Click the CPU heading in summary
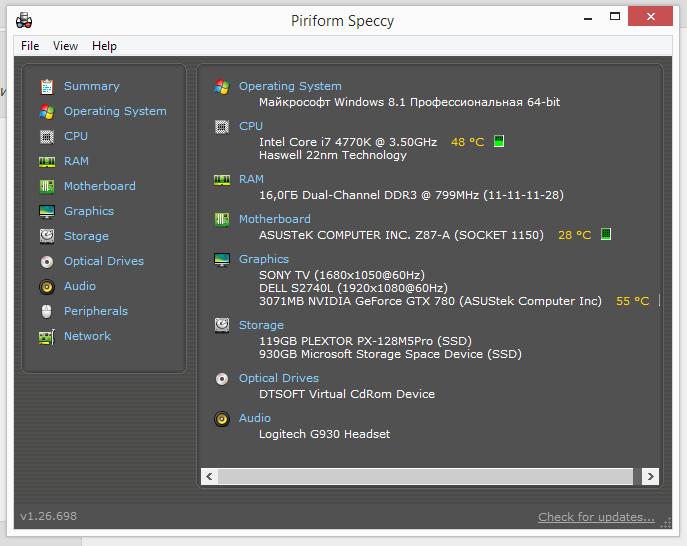This screenshot has width=687, height=546. [x=251, y=126]
